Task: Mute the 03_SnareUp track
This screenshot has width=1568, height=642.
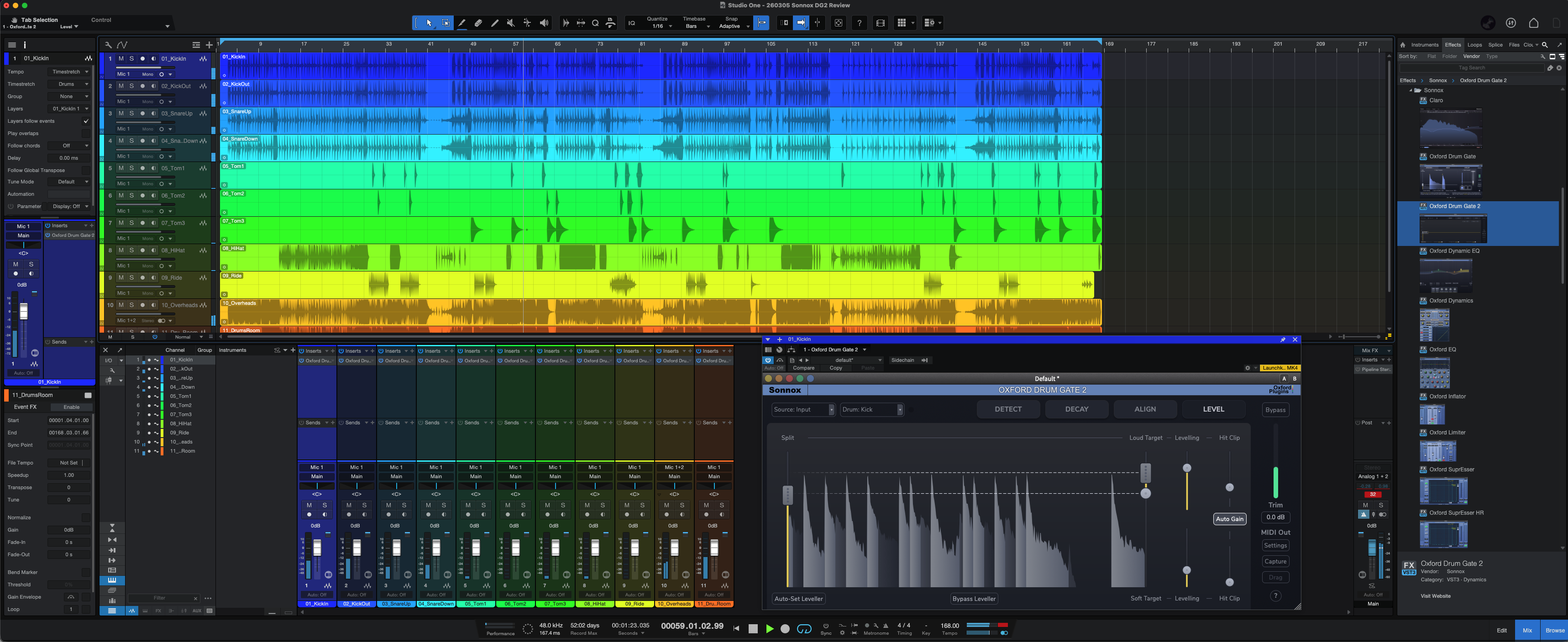Action: [x=121, y=113]
